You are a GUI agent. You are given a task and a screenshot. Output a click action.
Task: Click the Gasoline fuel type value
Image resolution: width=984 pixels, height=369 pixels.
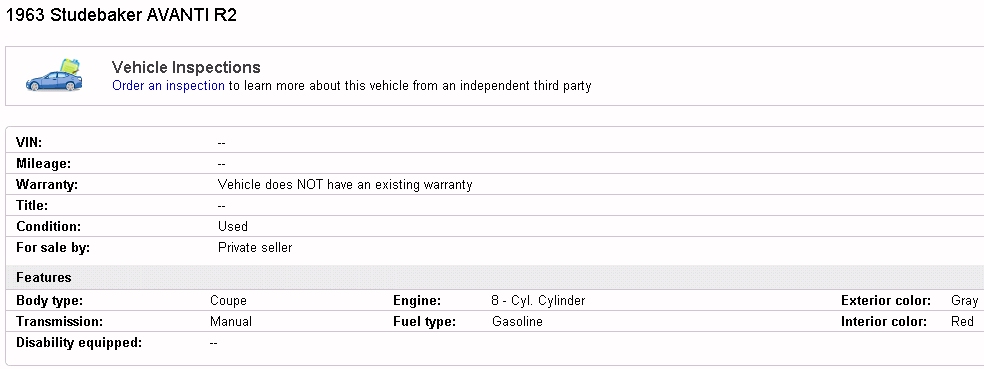tap(518, 322)
